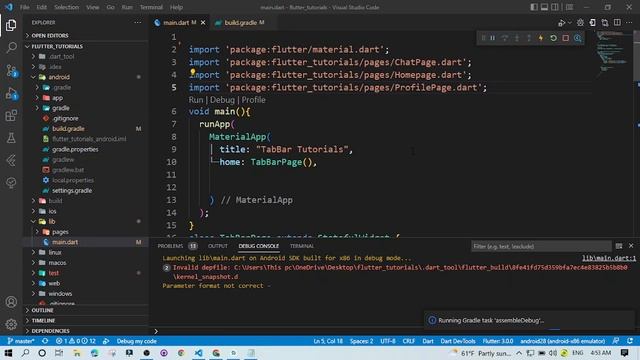Open the Extensions view
640x360 pixels.
point(11,116)
